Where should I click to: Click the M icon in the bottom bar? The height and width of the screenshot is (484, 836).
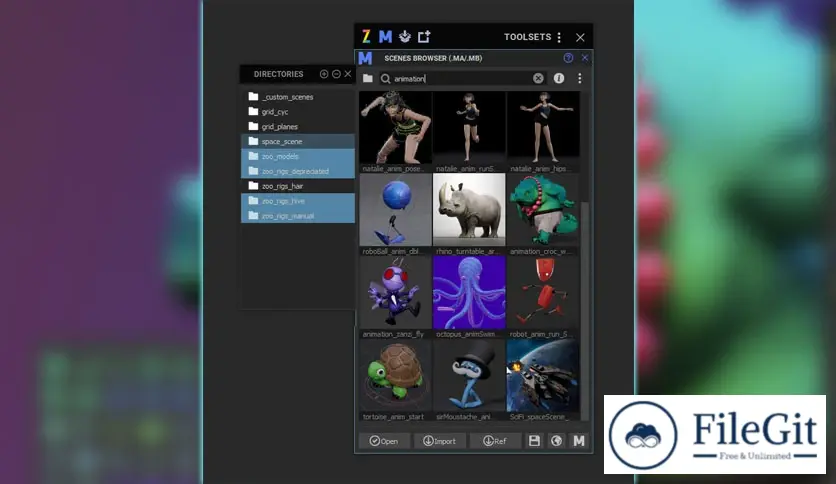579,441
